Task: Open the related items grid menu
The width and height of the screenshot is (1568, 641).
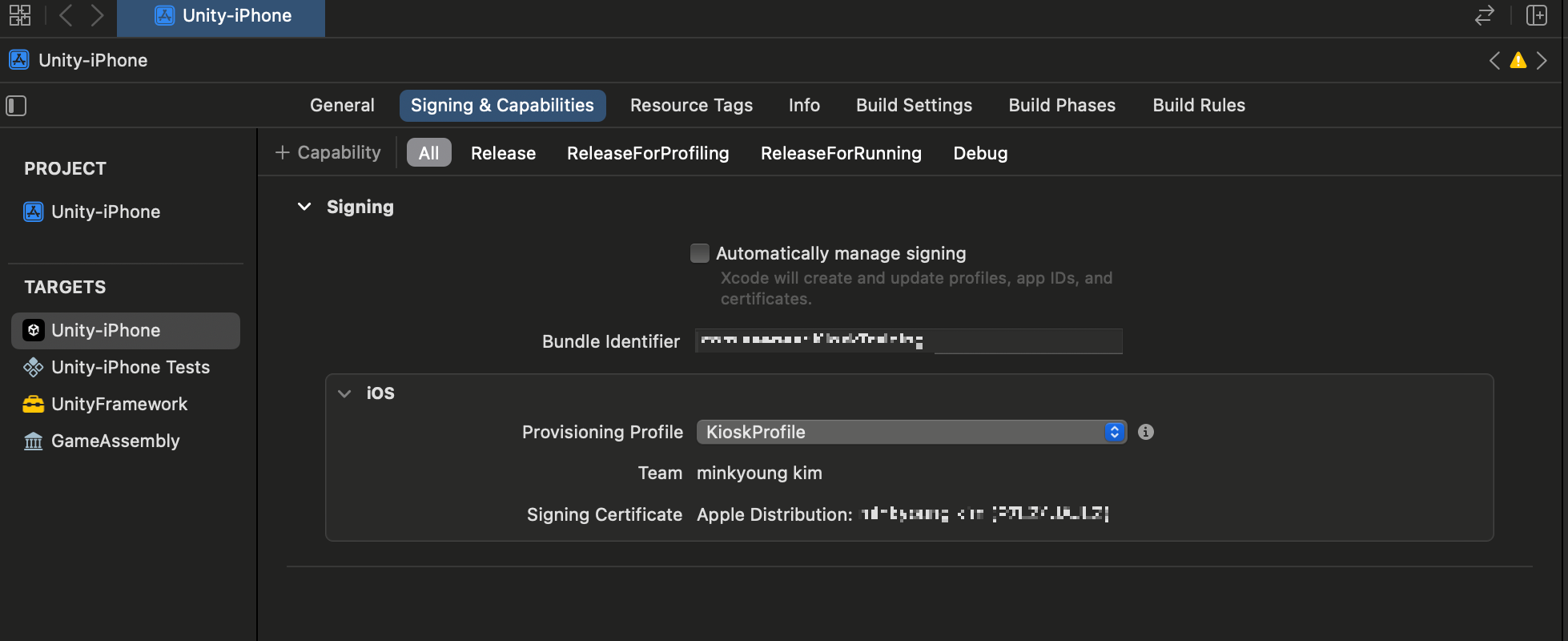Action: click(x=20, y=15)
